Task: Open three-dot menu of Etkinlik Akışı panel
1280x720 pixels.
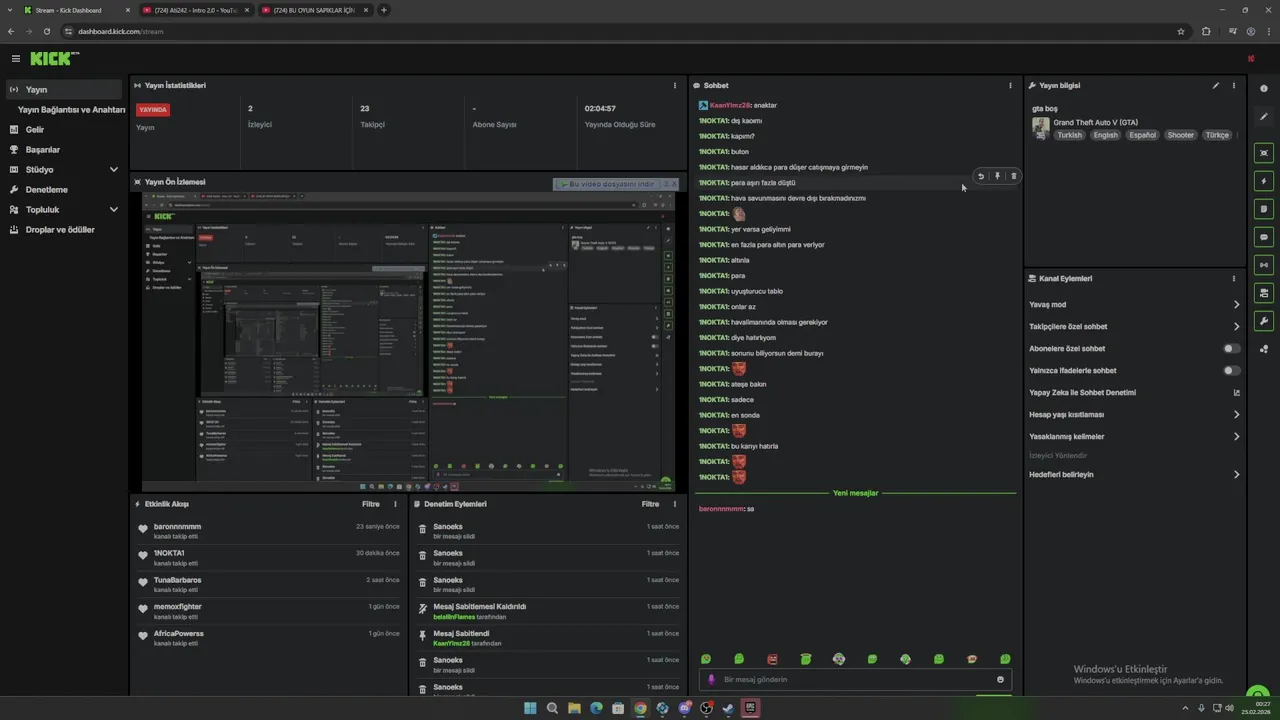Action: pyautogui.click(x=395, y=504)
